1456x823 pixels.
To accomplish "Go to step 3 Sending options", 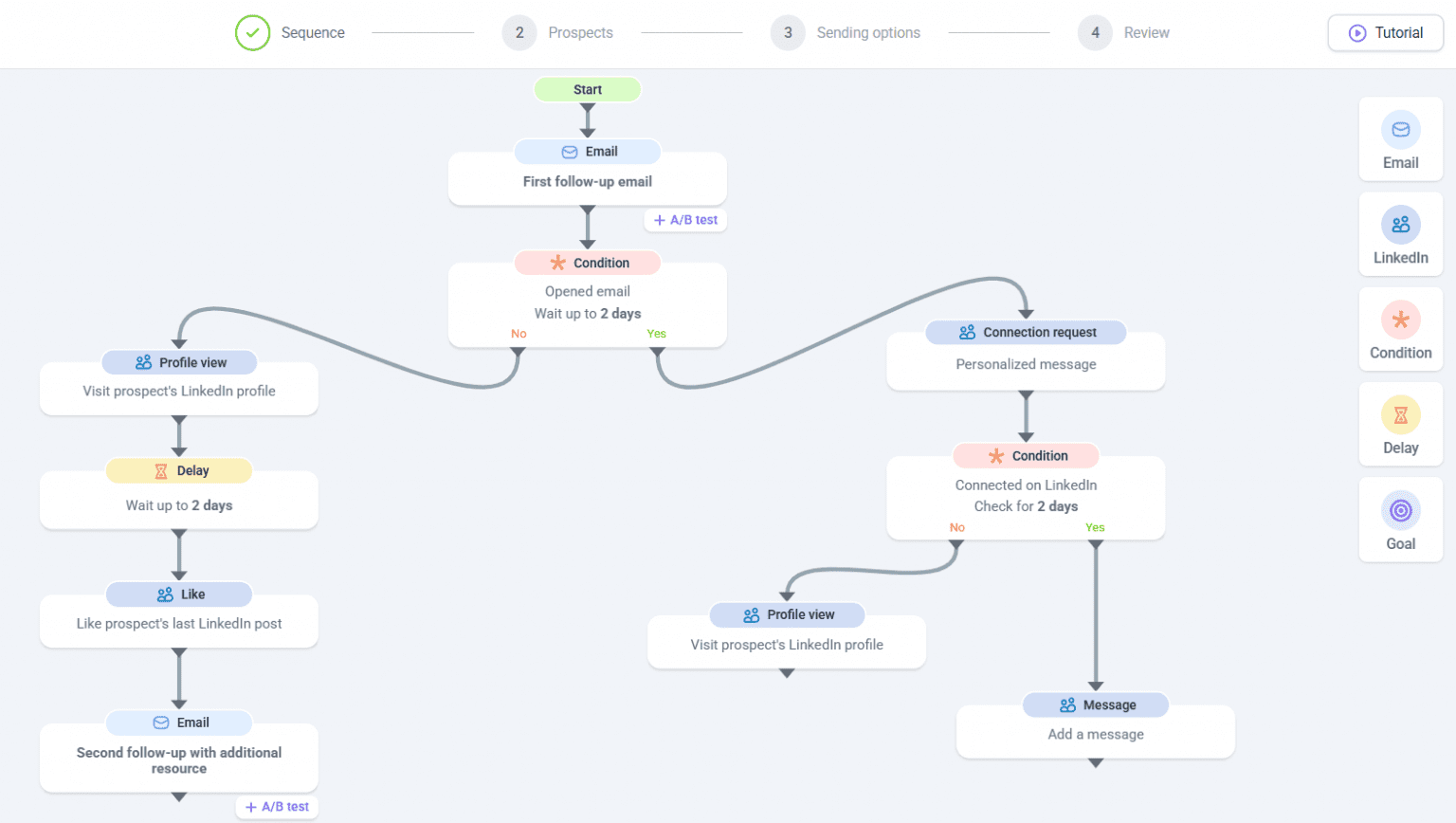I will 846,32.
